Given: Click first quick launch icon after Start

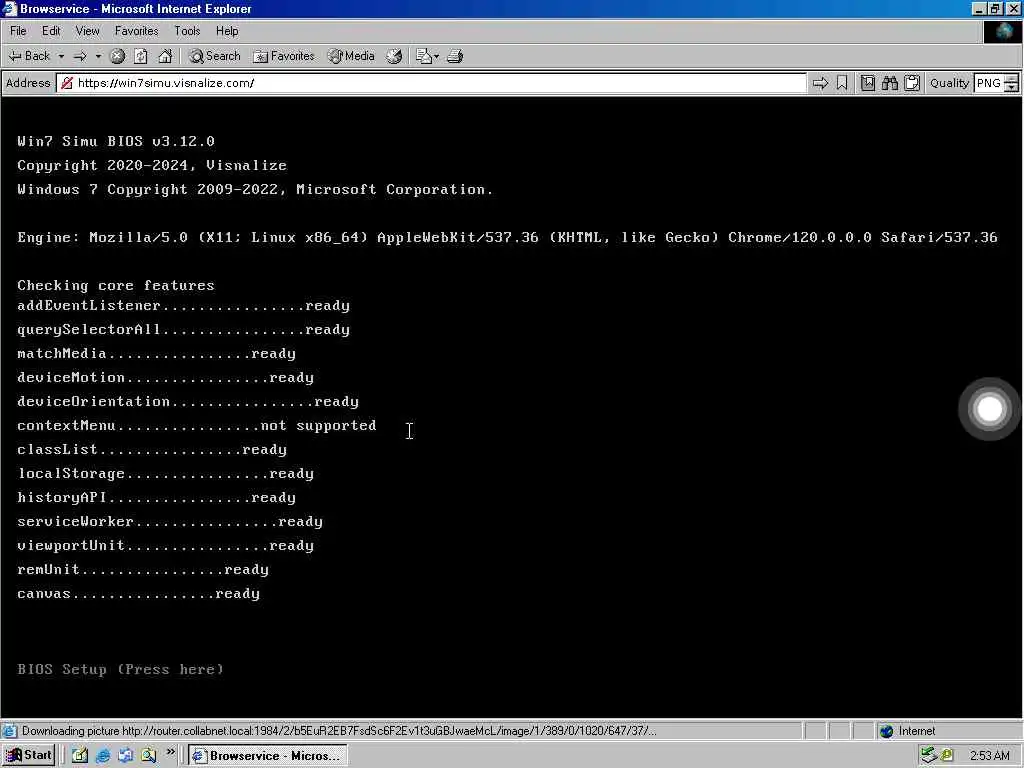Looking at the screenshot, I should pos(80,756).
